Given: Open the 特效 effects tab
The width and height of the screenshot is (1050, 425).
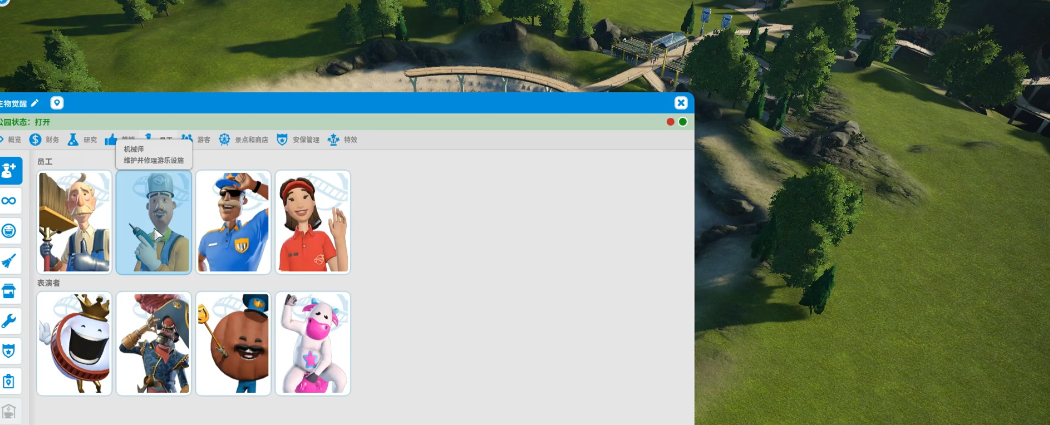Looking at the screenshot, I should coord(343,139).
